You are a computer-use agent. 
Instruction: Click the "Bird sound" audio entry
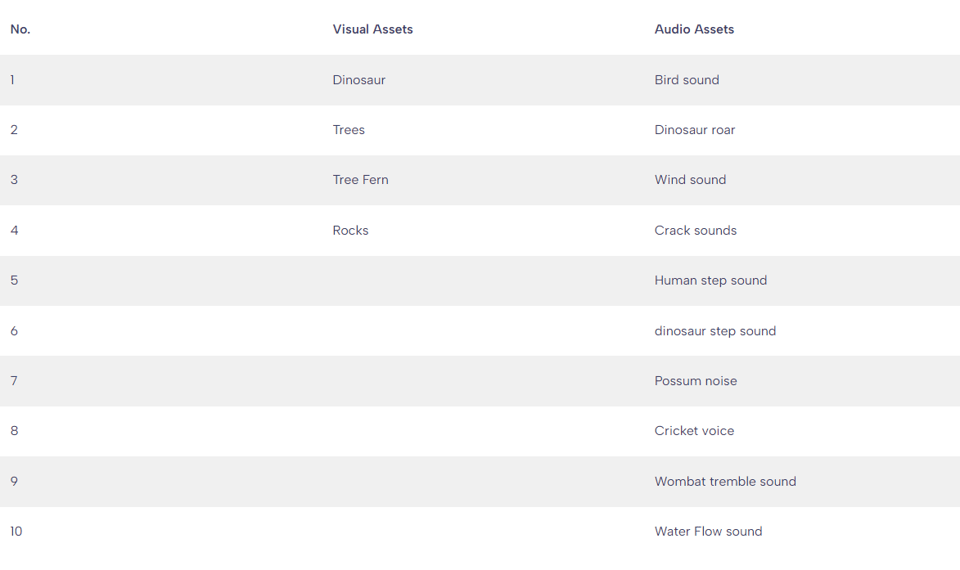coord(687,80)
